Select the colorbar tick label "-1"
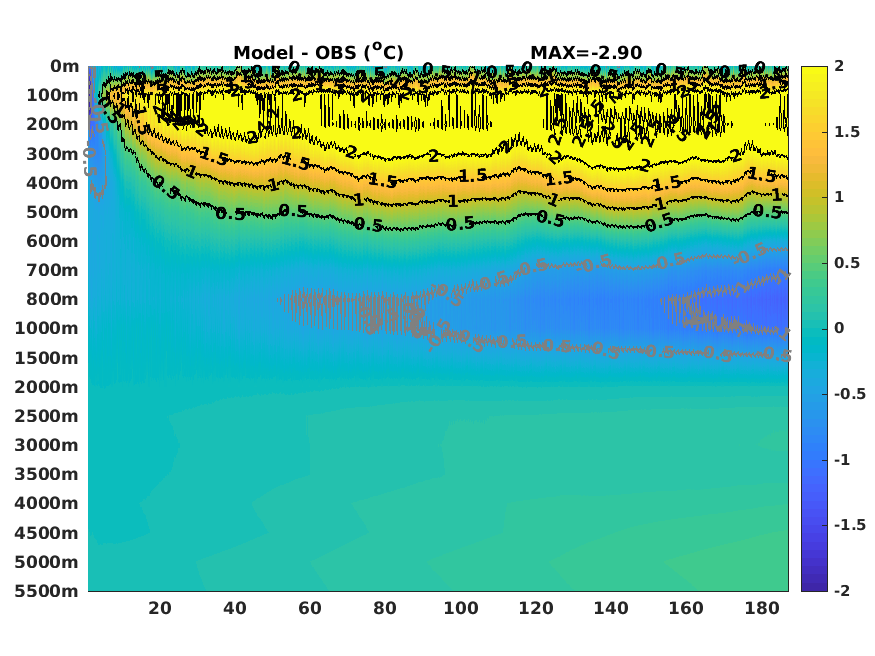 click(x=842, y=460)
